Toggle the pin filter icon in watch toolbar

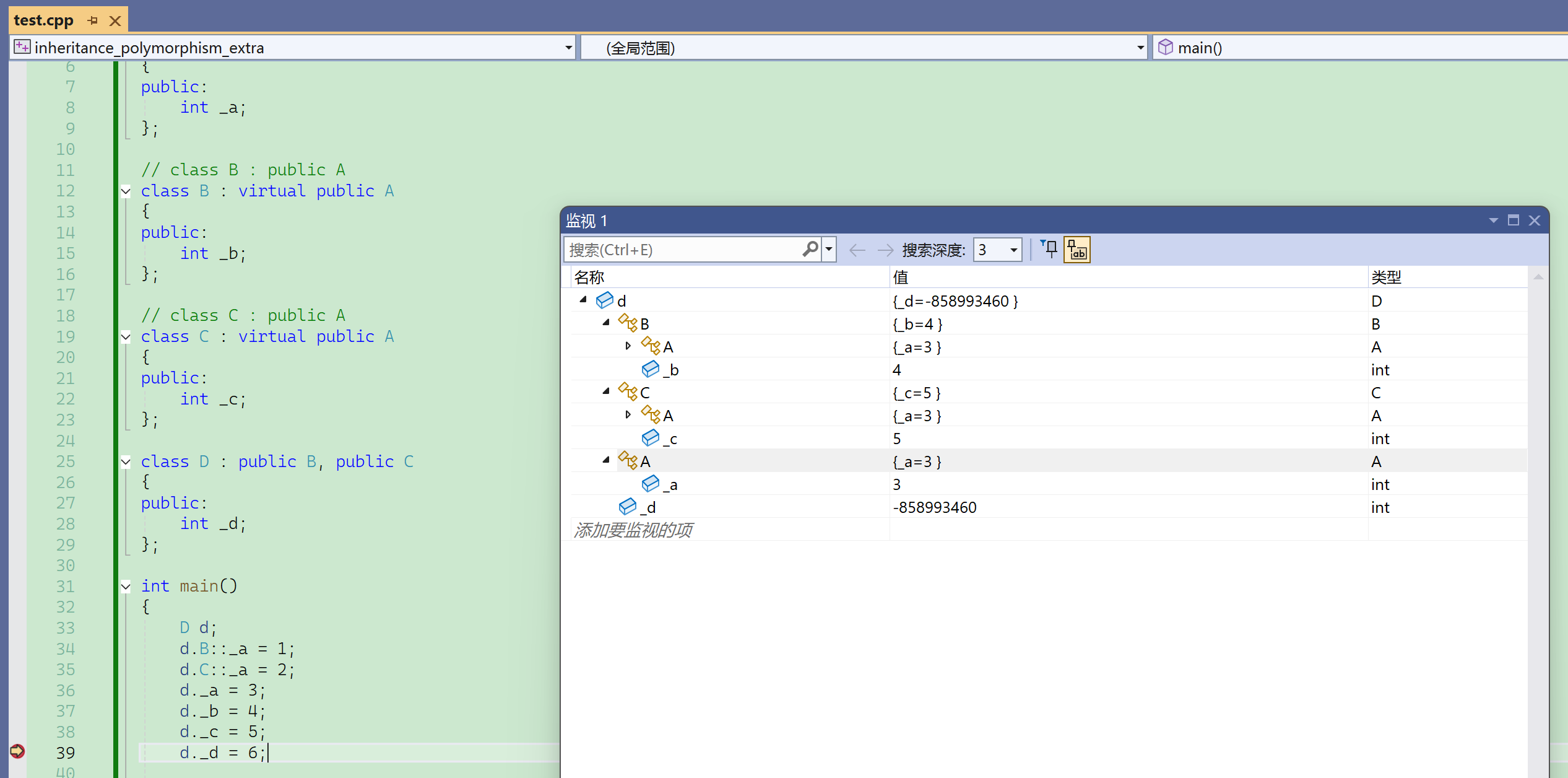[1049, 249]
